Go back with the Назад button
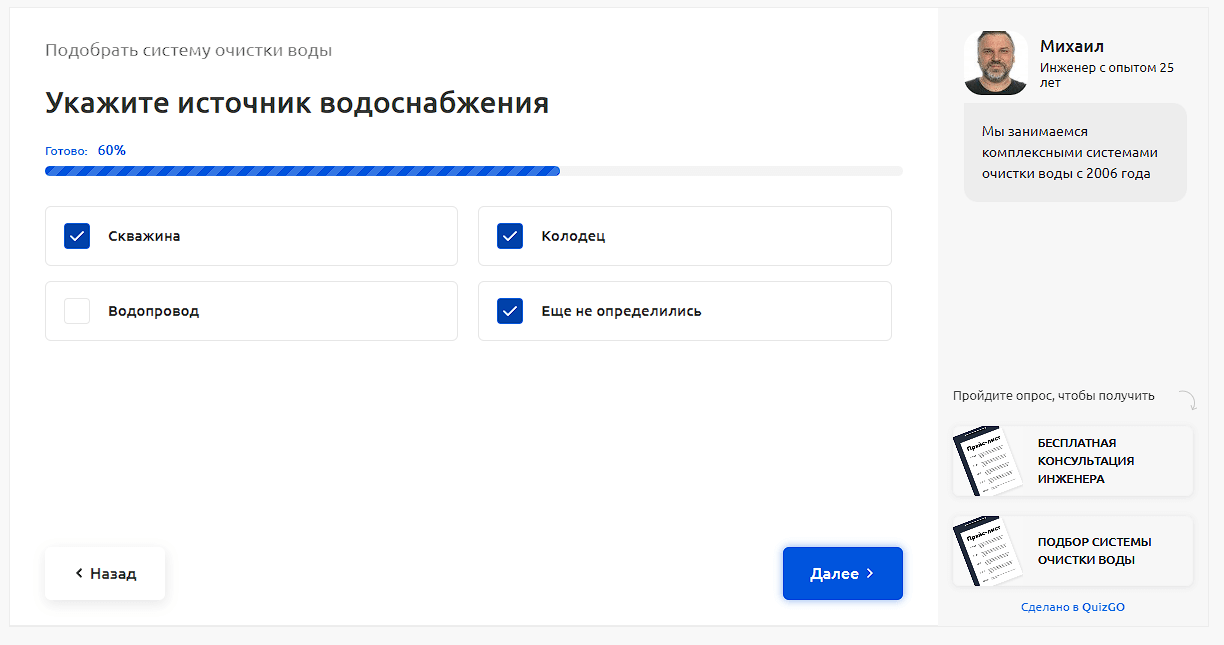This screenshot has width=1224, height=645. [x=105, y=573]
